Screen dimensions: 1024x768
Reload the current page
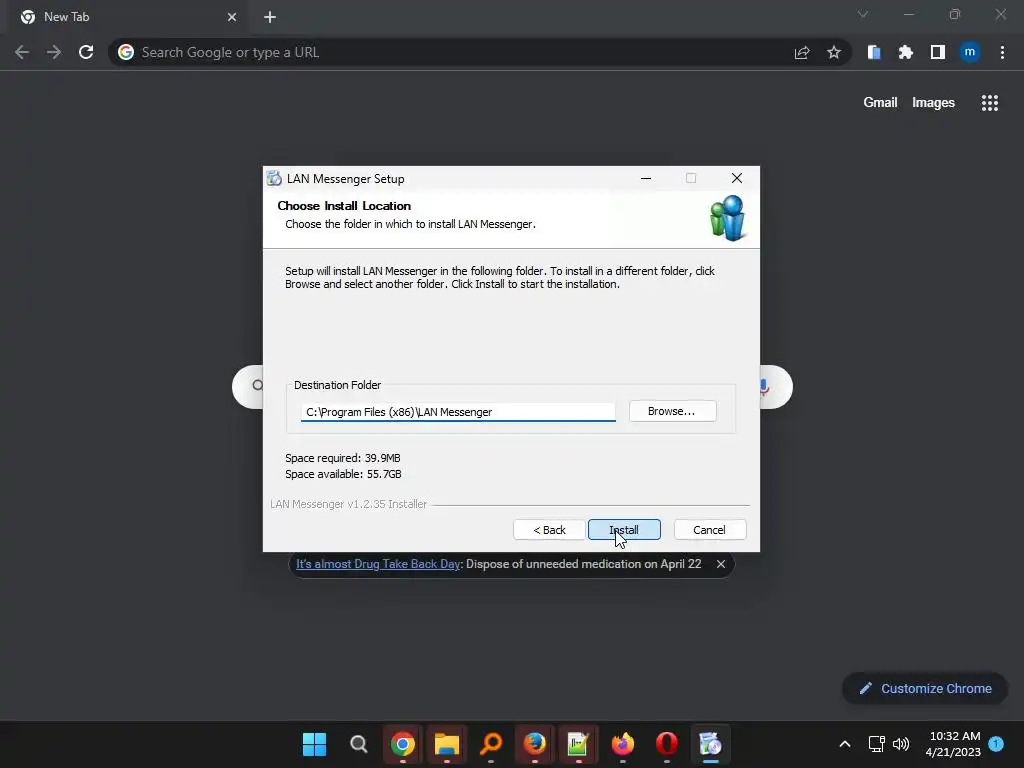pos(86,52)
